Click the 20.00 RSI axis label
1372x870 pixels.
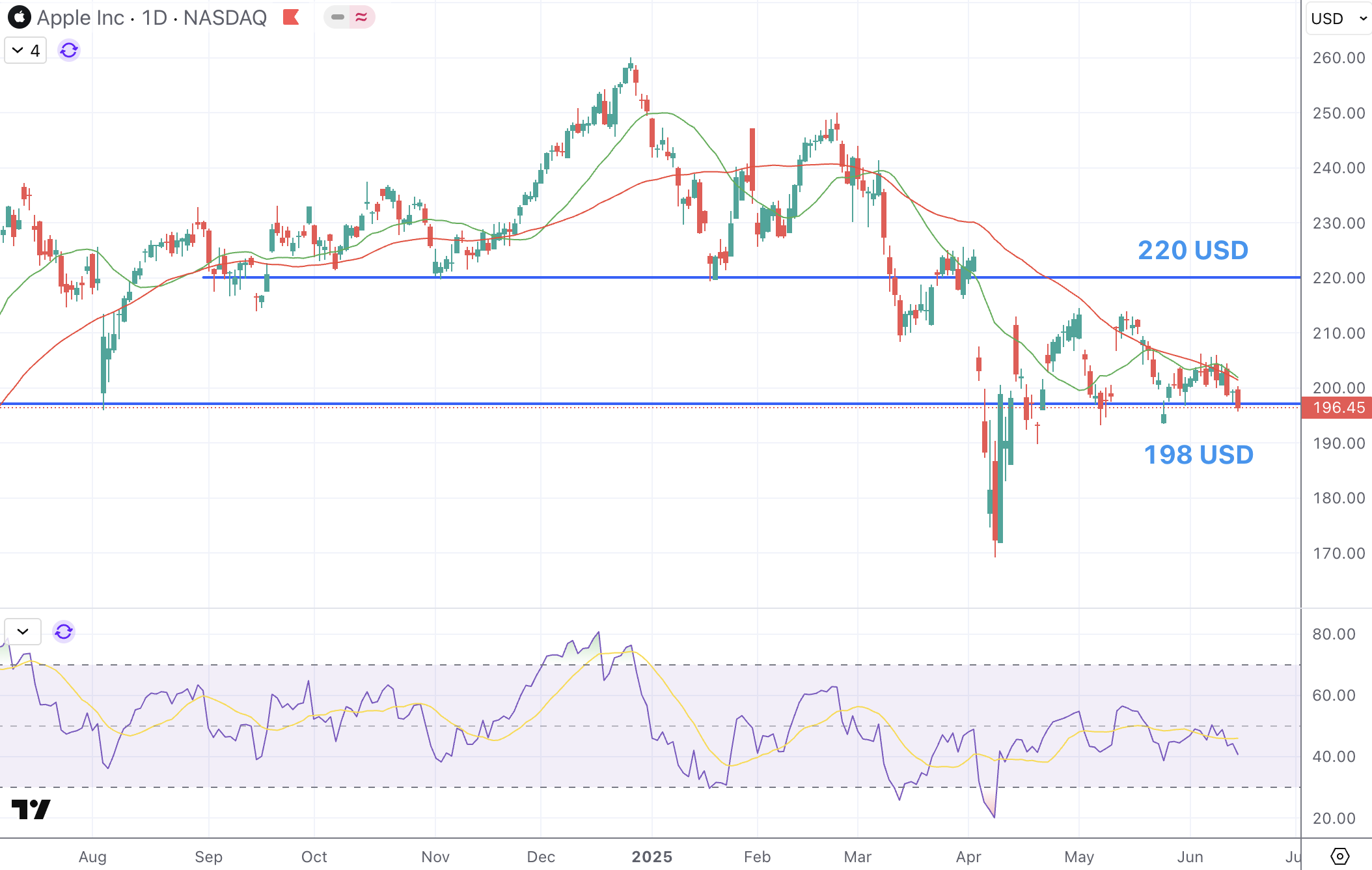1334,819
